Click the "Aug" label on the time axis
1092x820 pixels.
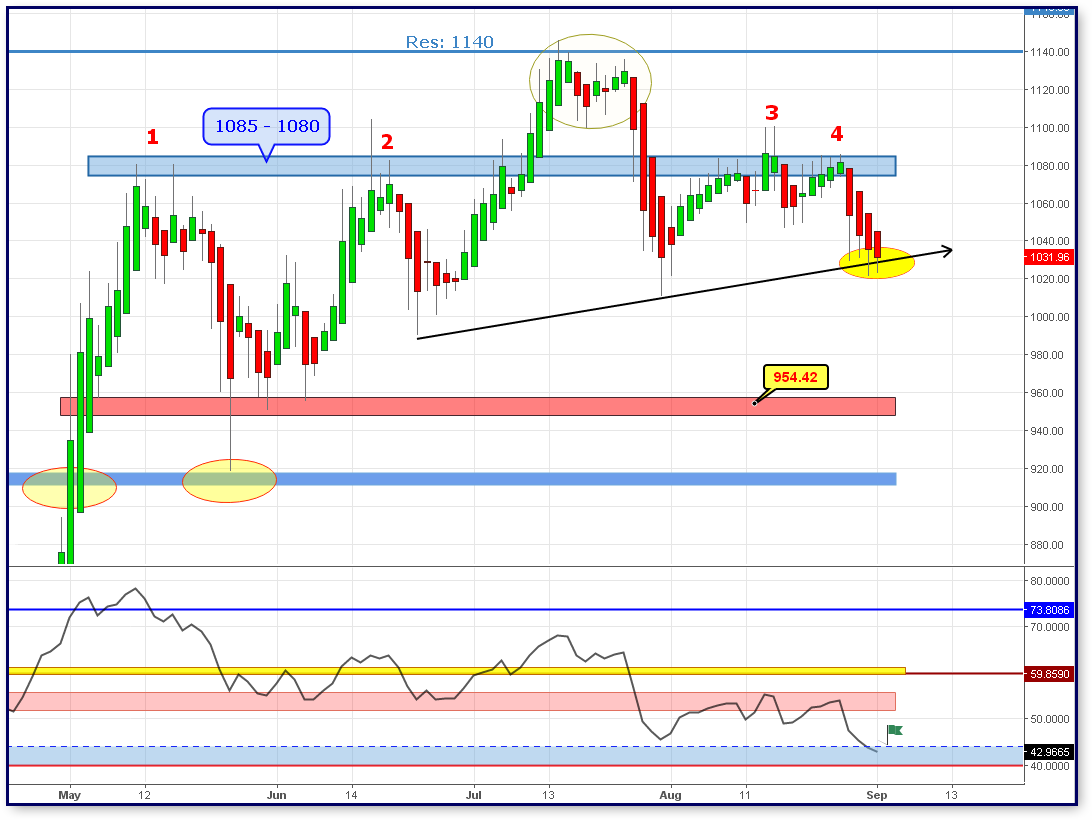[x=671, y=795]
